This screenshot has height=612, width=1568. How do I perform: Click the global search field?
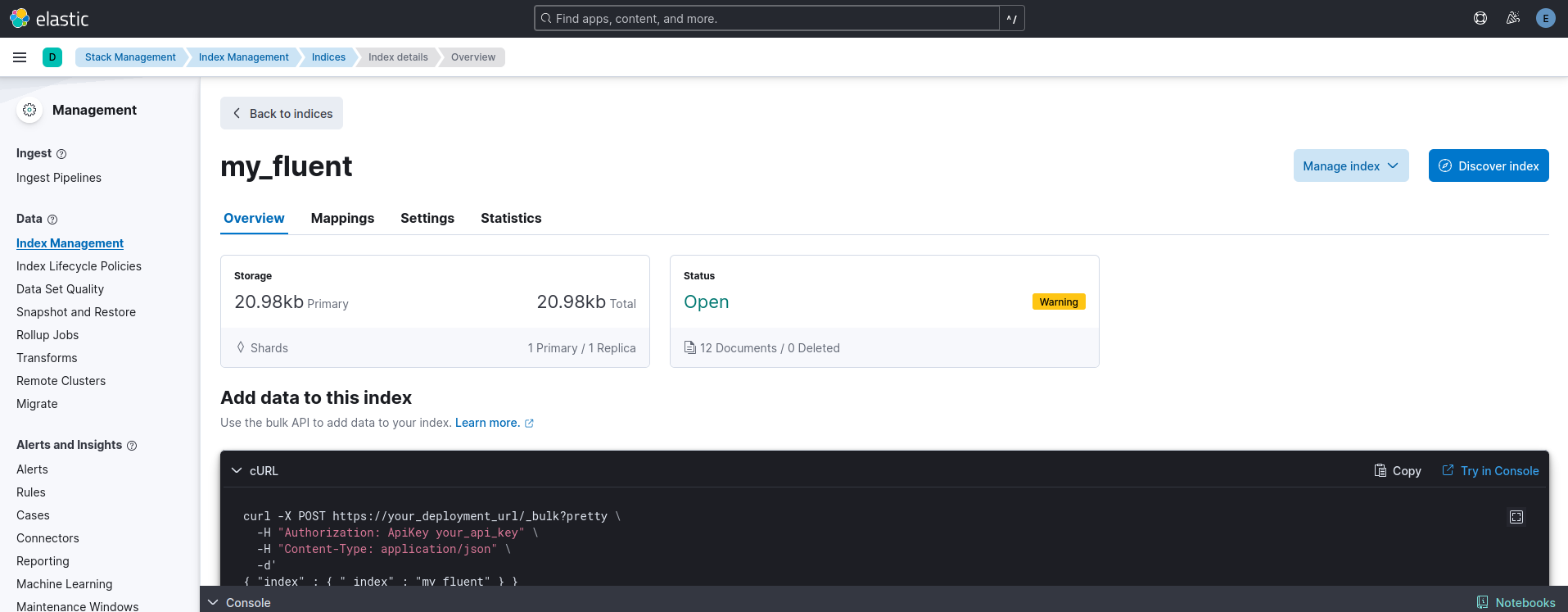click(x=767, y=18)
